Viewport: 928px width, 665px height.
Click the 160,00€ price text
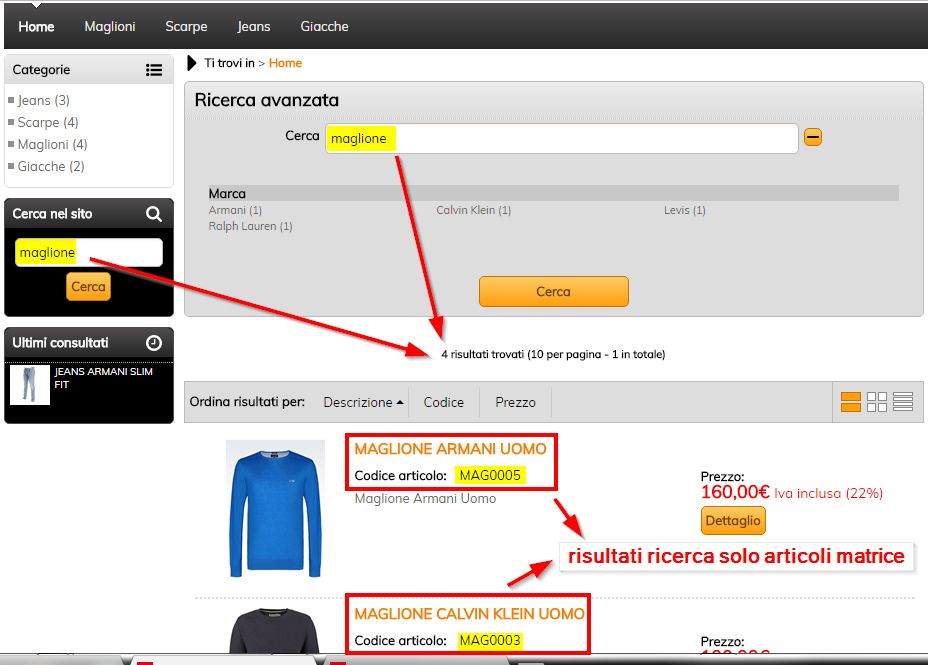(x=735, y=492)
